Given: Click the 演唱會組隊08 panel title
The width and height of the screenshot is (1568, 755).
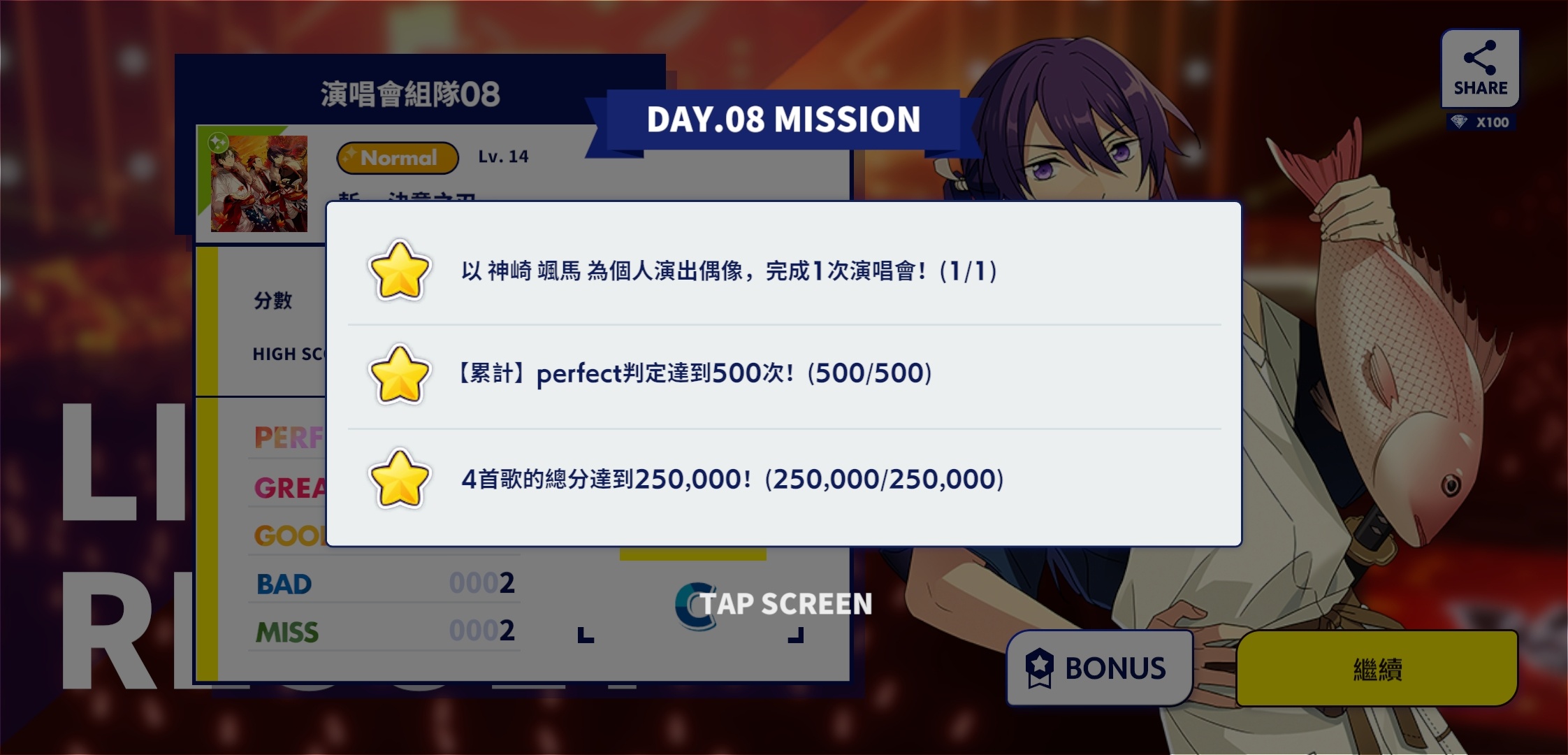Looking at the screenshot, I should [x=410, y=94].
